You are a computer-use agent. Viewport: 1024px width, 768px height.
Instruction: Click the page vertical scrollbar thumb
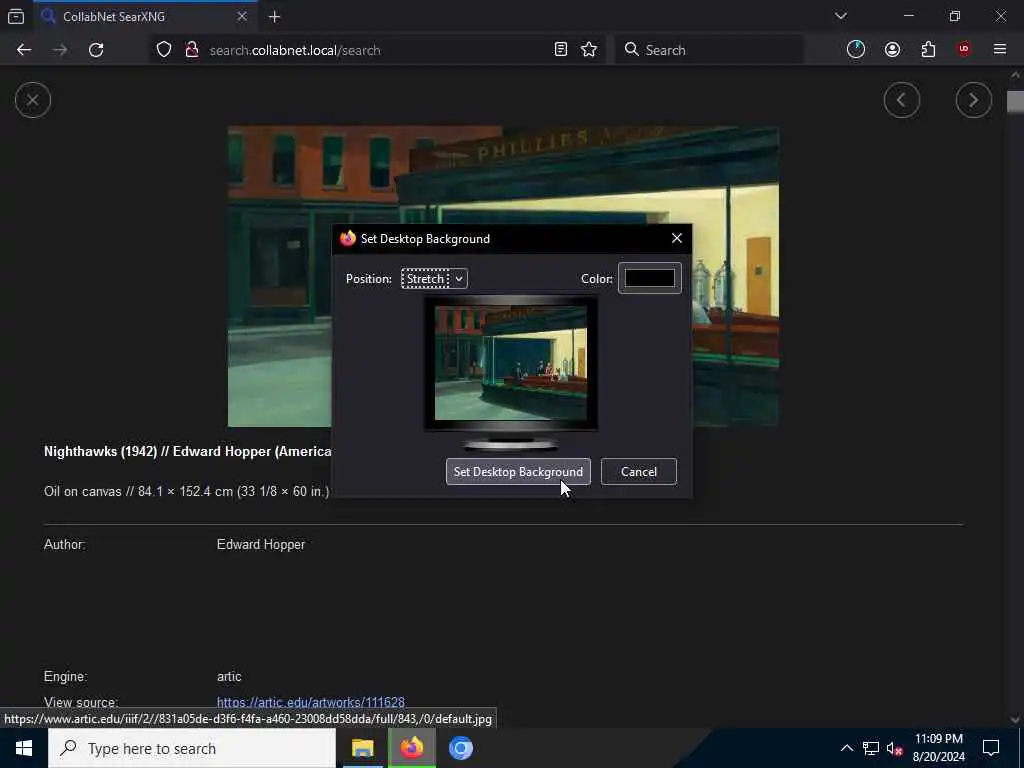(1015, 102)
